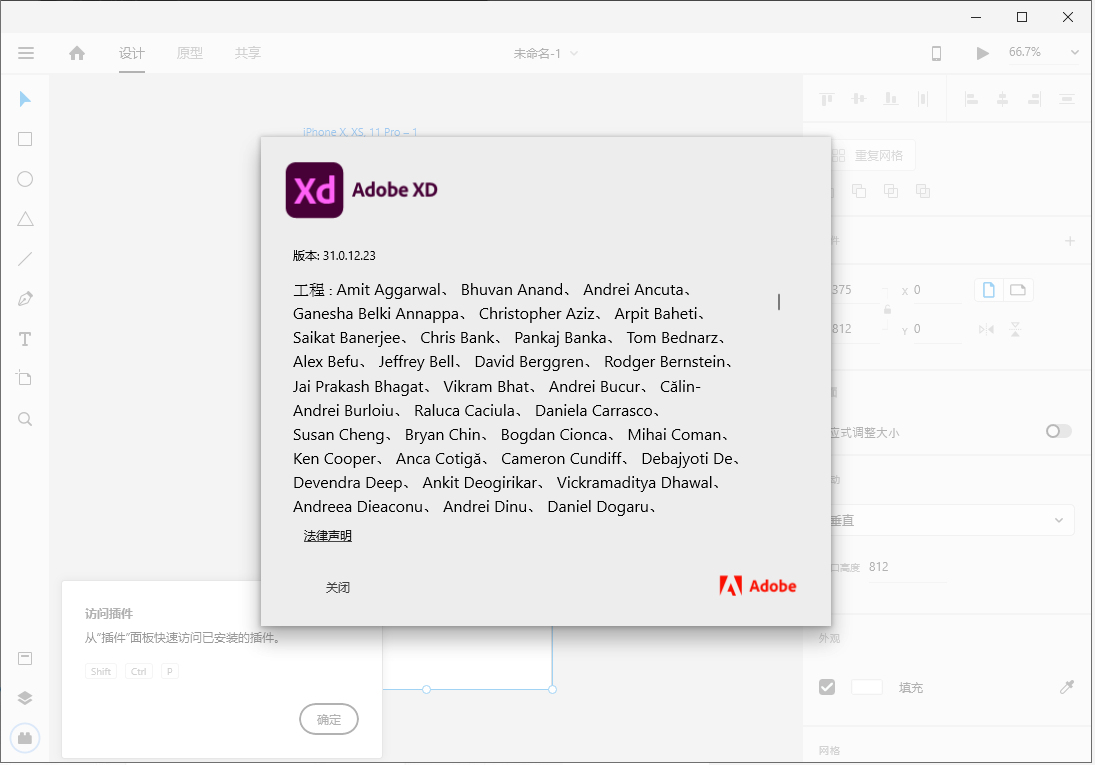Distribute horizontally icon
The image size is (1095, 765).
point(923,99)
